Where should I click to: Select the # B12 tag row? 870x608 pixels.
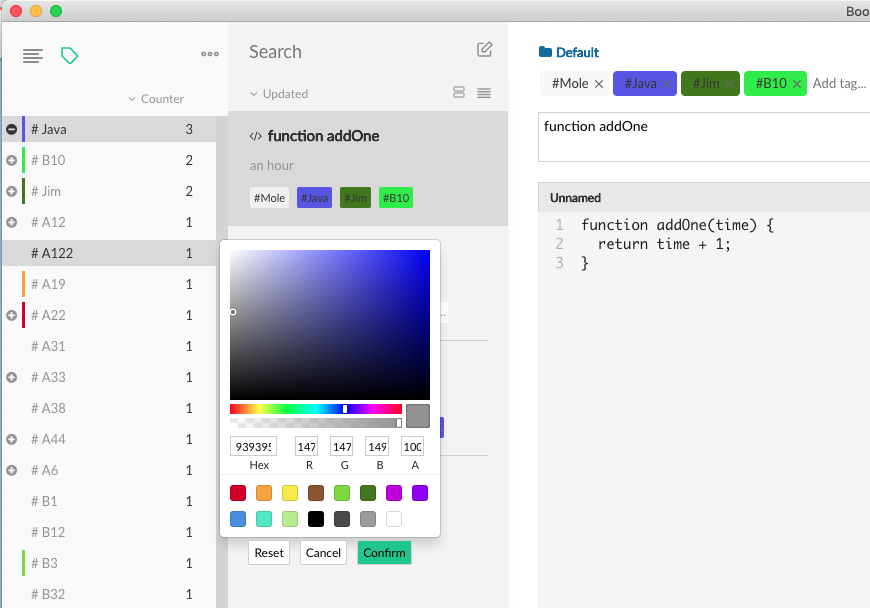coord(109,533)
